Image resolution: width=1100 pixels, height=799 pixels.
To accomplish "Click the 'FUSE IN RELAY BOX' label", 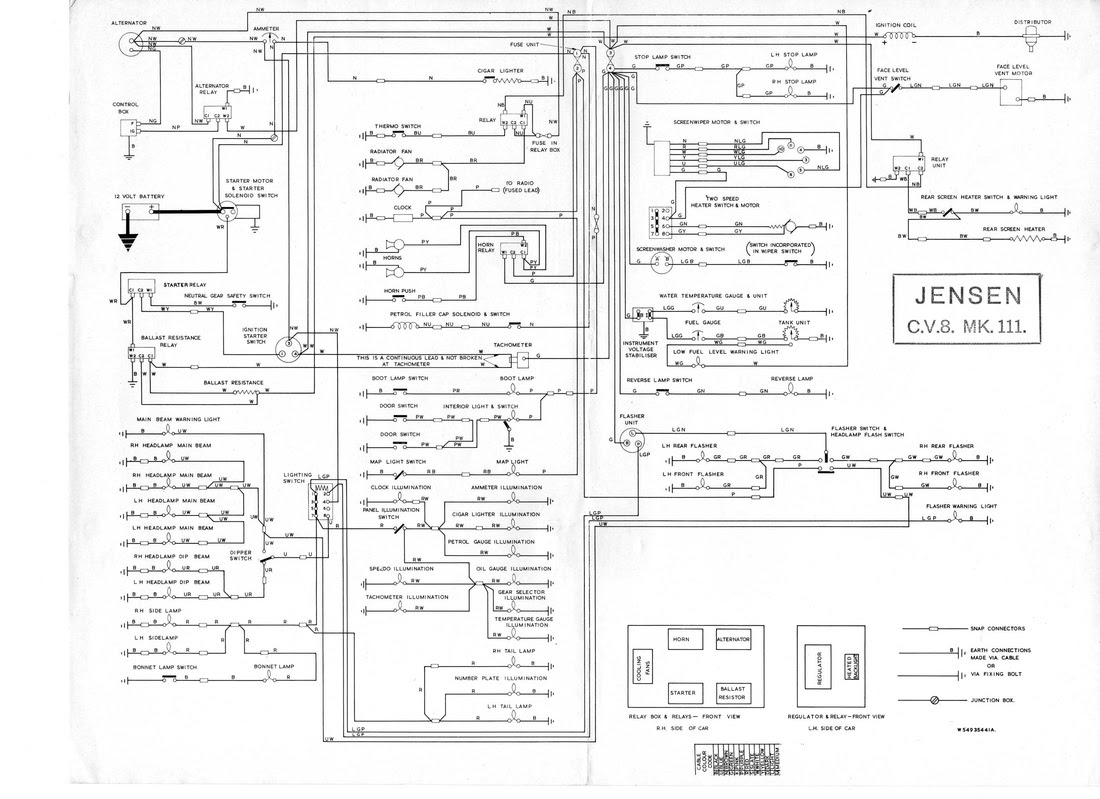I will [x=545, y=147].
